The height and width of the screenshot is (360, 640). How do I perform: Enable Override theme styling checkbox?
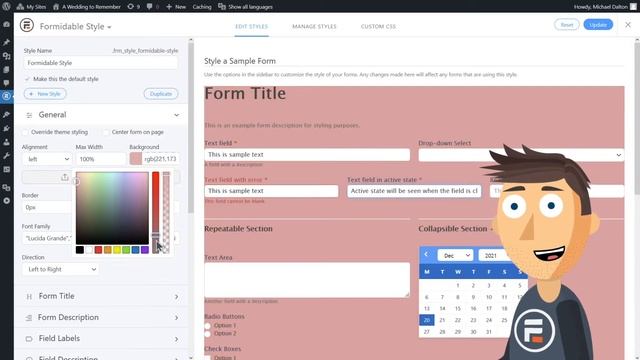25,132
